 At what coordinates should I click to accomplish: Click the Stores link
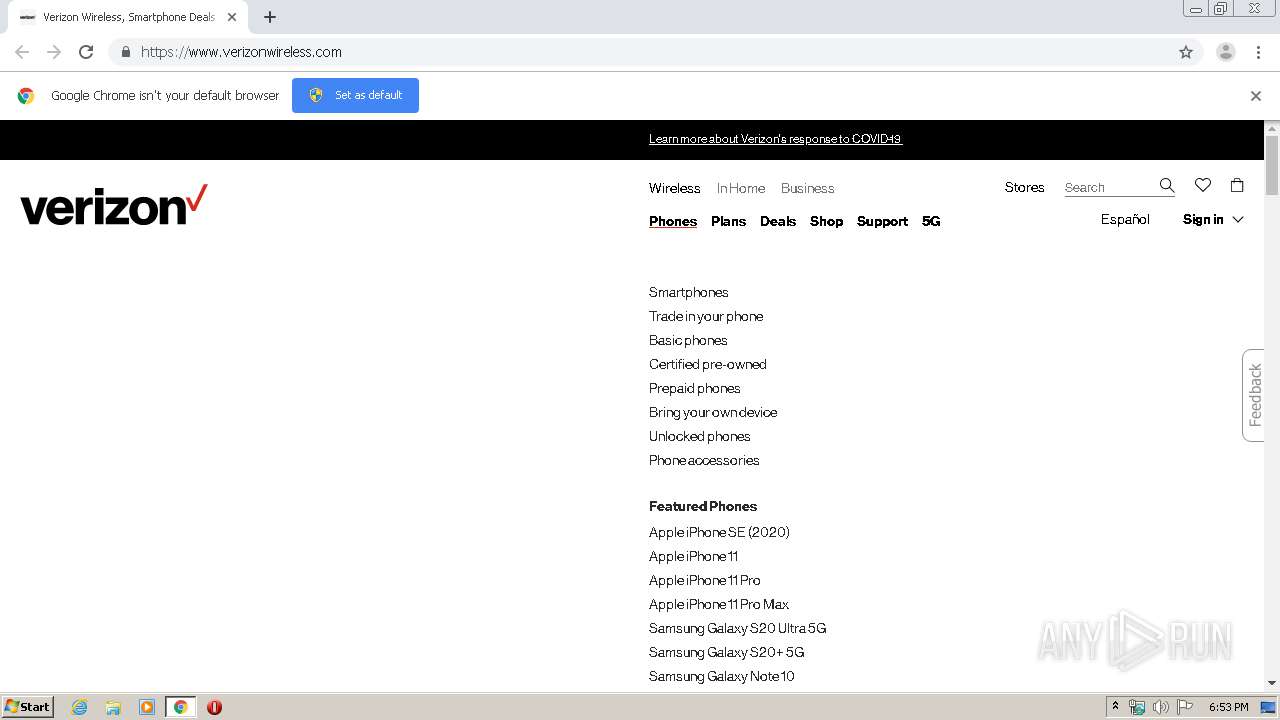pyautogui.click(x=1024, y=187)
